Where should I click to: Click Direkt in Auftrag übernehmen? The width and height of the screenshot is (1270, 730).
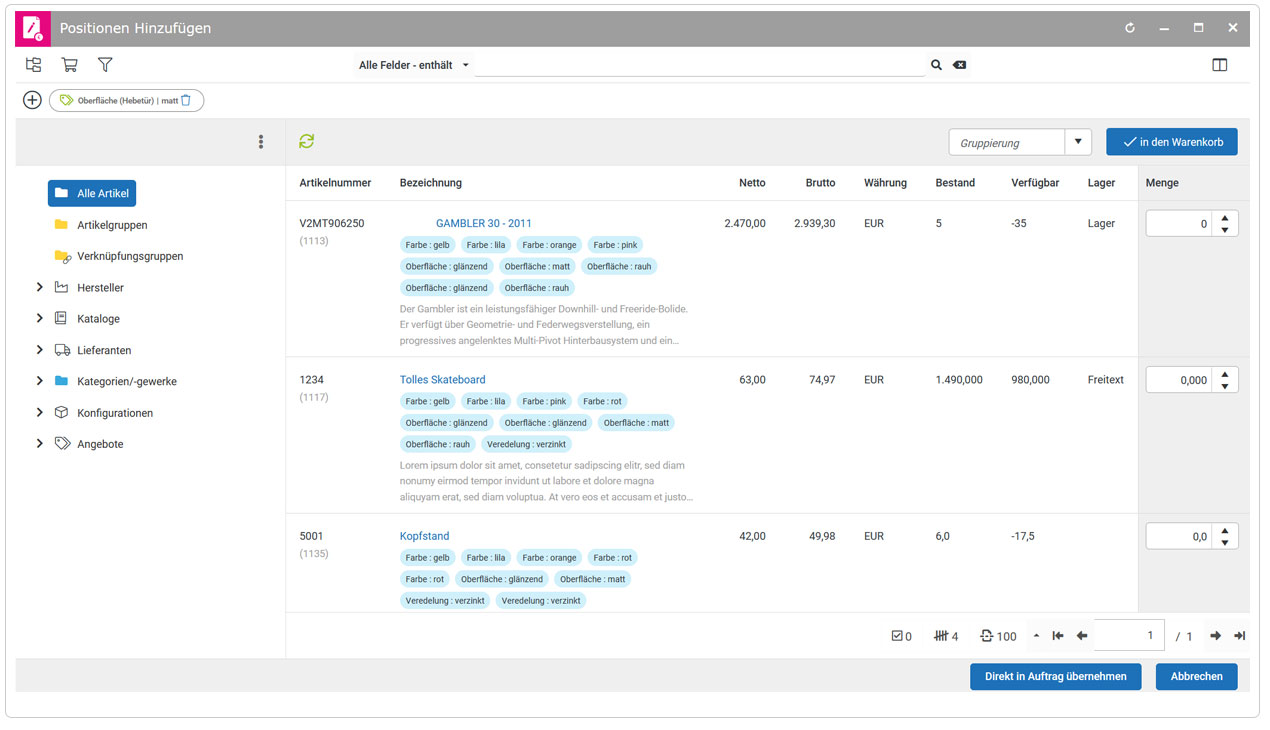tap(1055, 677)
